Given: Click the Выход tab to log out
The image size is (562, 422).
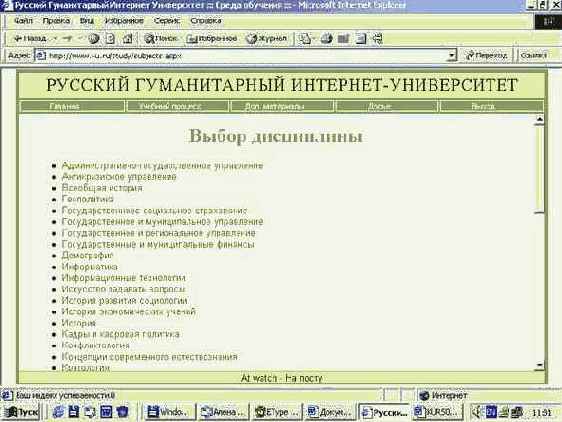Looking at the screenshot, I should tap(491, 106).
